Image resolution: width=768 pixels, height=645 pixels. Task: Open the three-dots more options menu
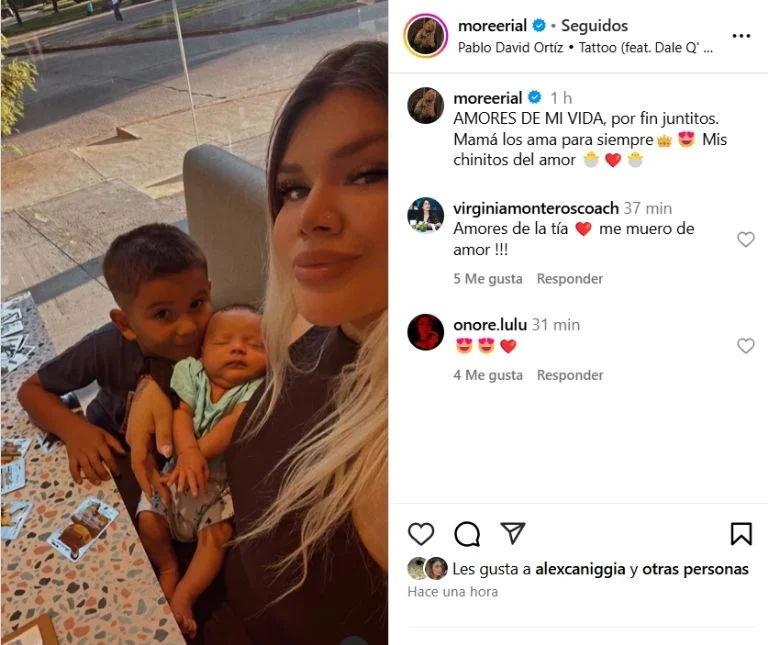741,36
